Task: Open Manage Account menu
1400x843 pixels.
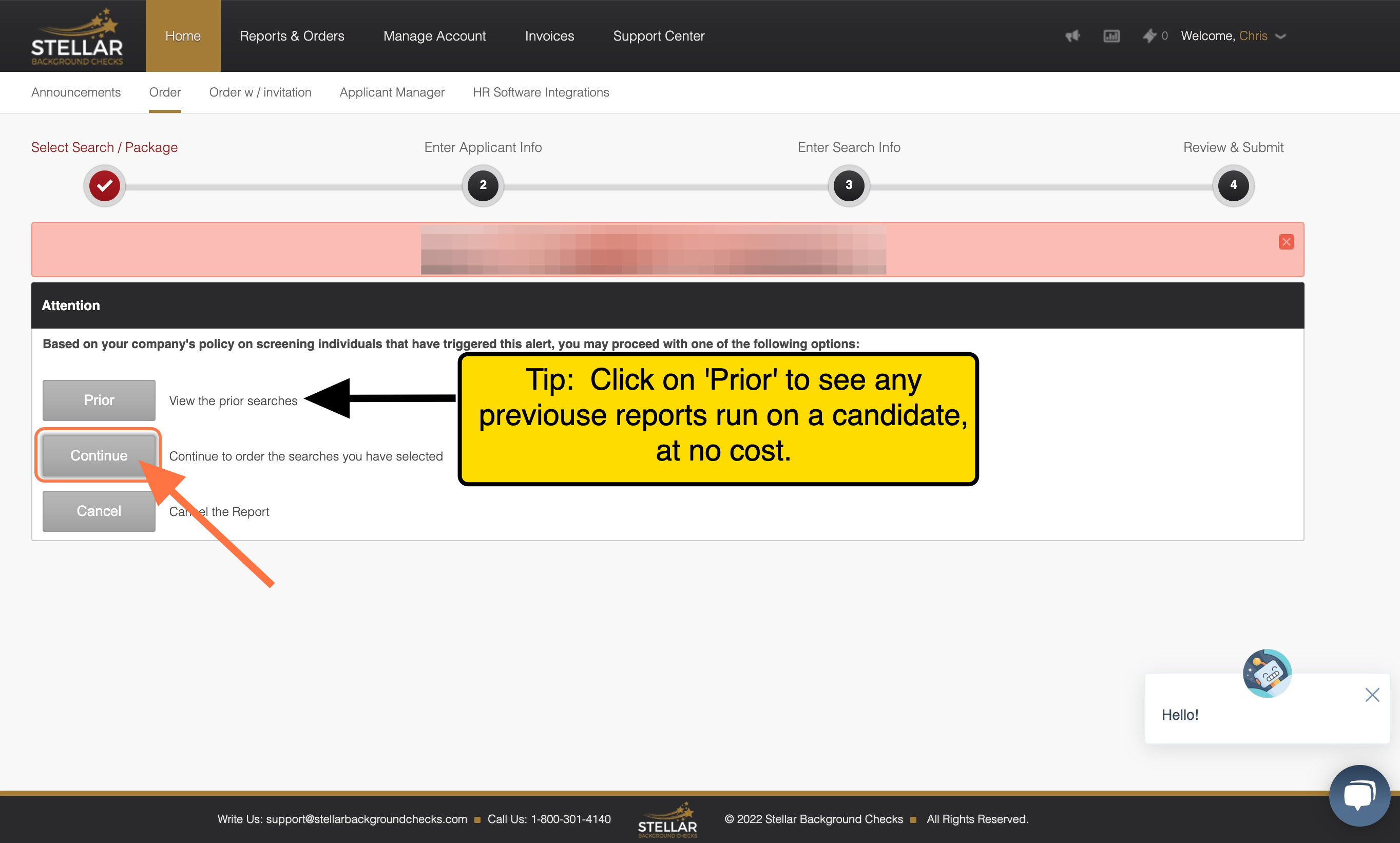Action: [434, 36]
